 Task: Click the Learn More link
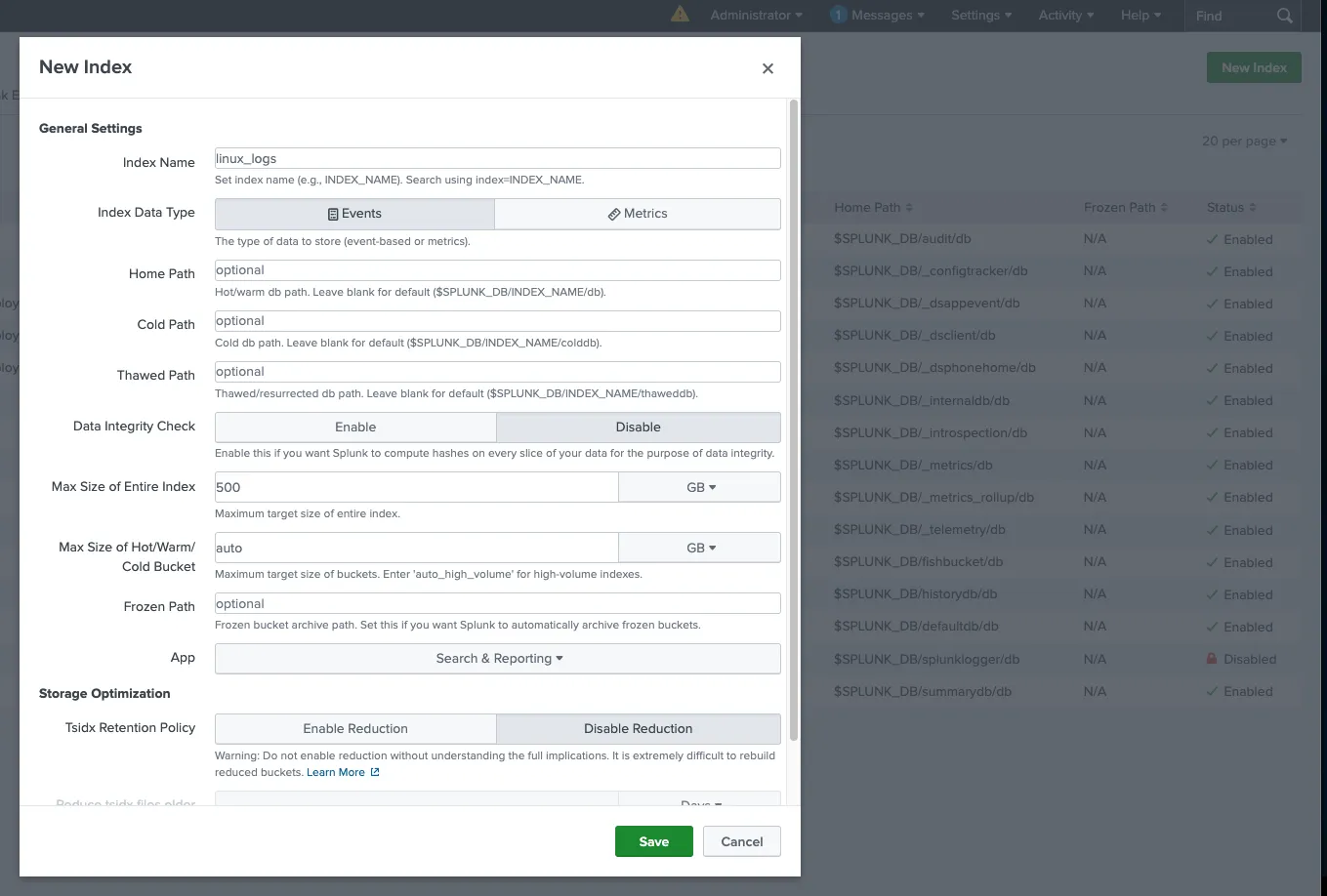[x=335, y=772]
